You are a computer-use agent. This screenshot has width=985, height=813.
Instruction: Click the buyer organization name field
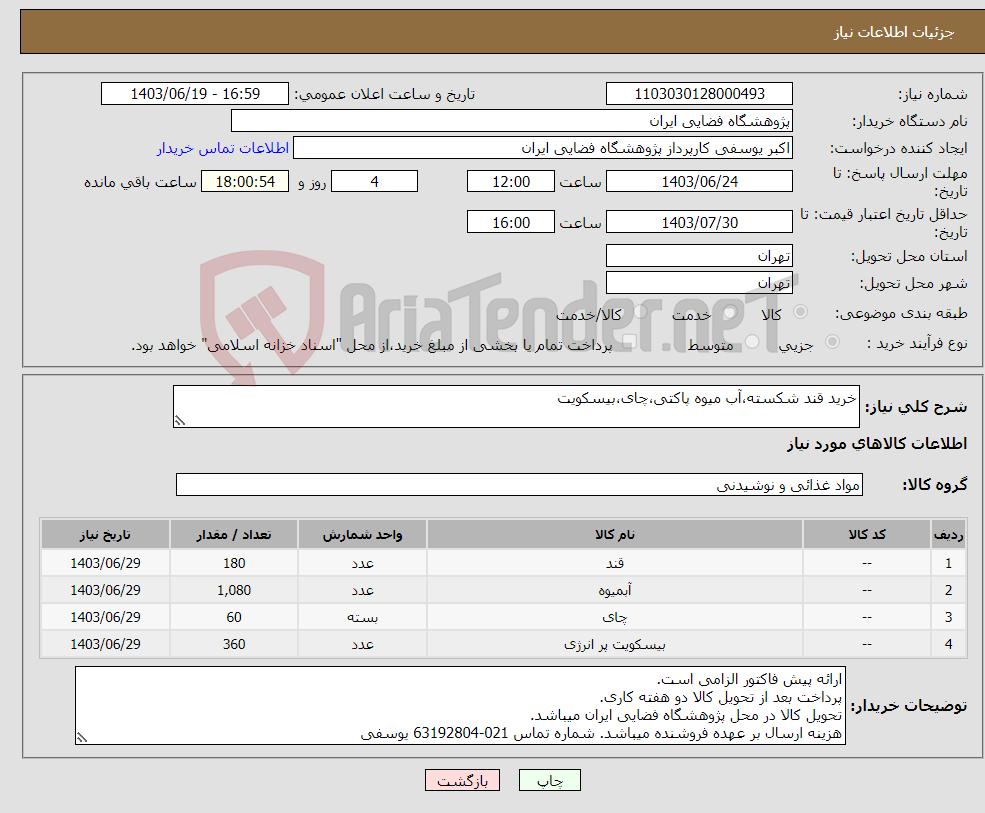(512, 121)
